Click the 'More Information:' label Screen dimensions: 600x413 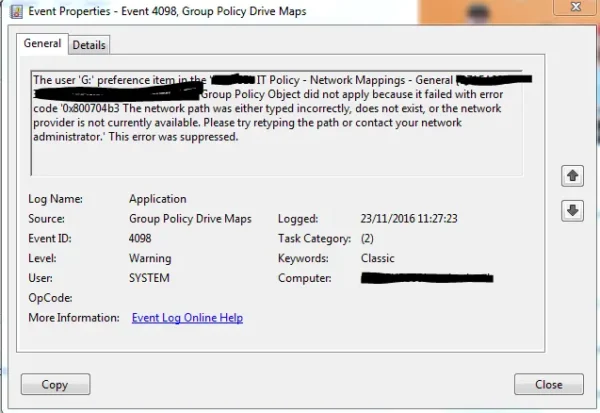[74, 318]
